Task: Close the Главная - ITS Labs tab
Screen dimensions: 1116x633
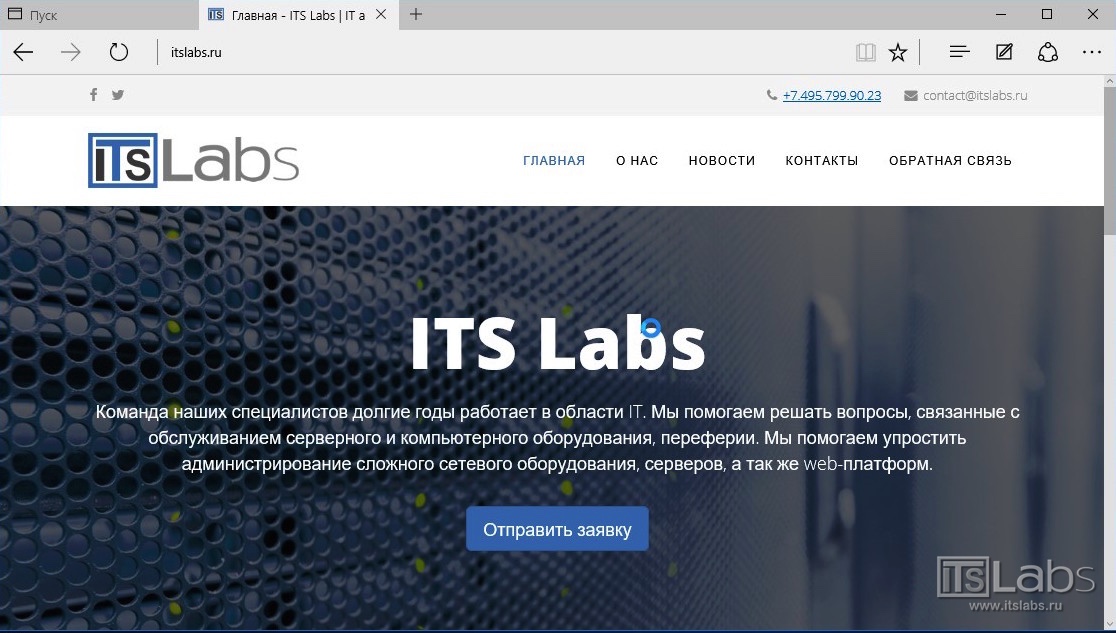Action: pos(381,14)
